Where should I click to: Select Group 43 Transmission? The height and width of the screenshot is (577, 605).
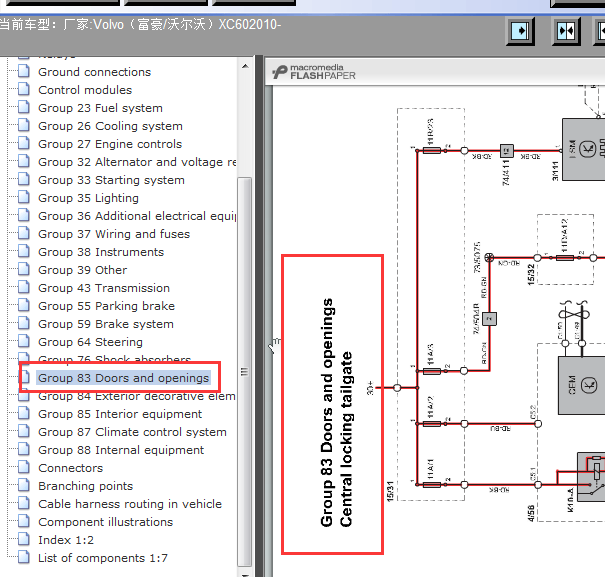(104, 288)
